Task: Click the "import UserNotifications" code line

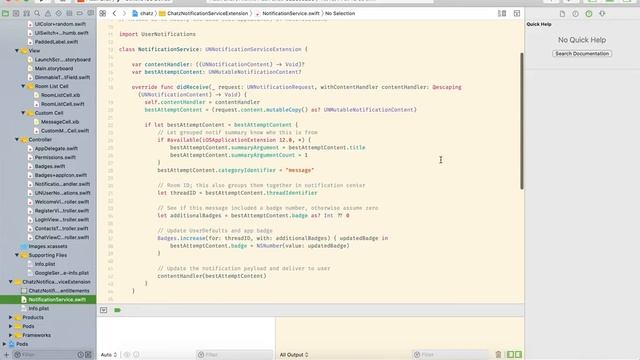Action: pos(157,34)
